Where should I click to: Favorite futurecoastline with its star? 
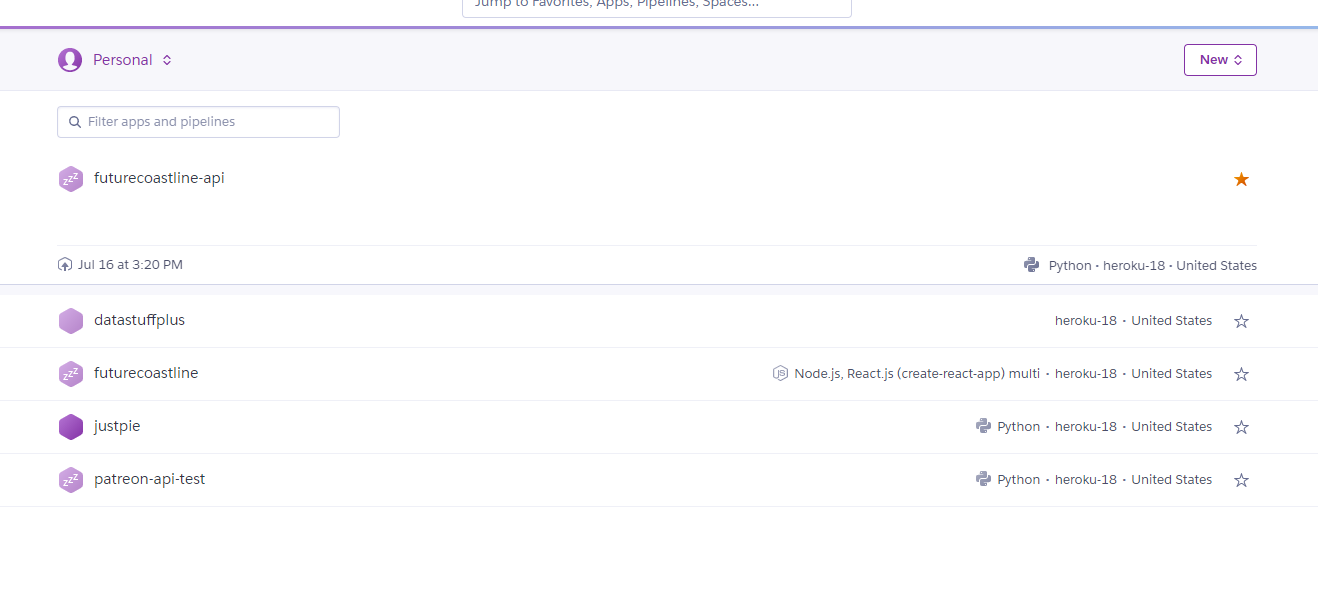(x=1241, y=374)
